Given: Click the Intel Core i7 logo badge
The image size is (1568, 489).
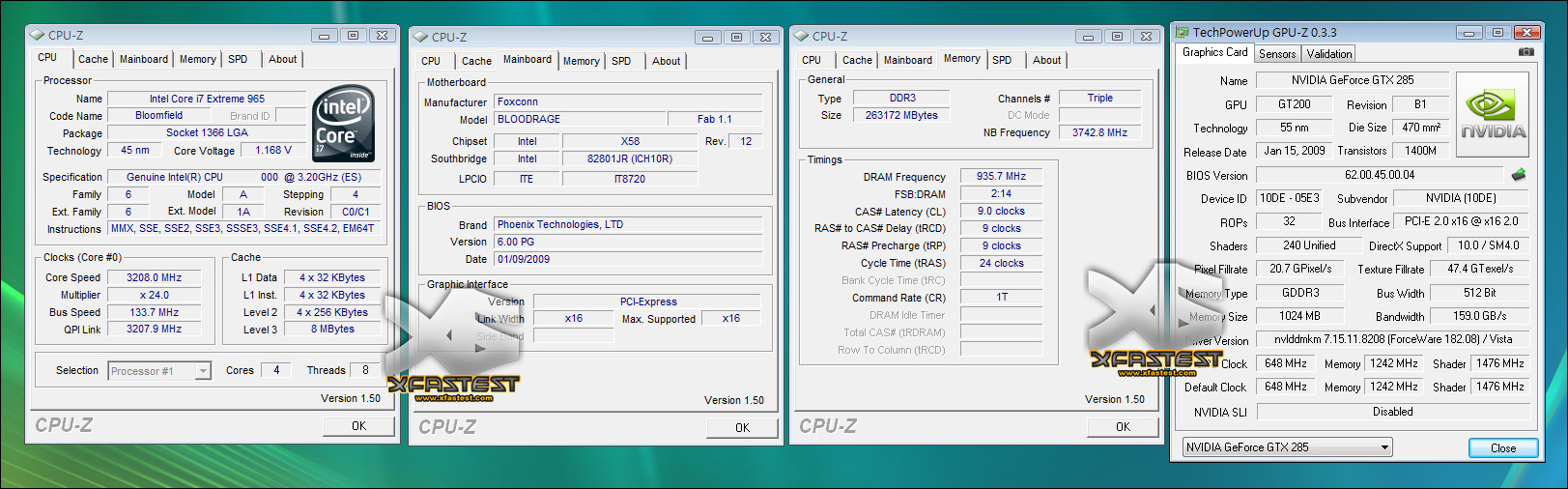Looking at the screenshot, I should click(345, 123).
